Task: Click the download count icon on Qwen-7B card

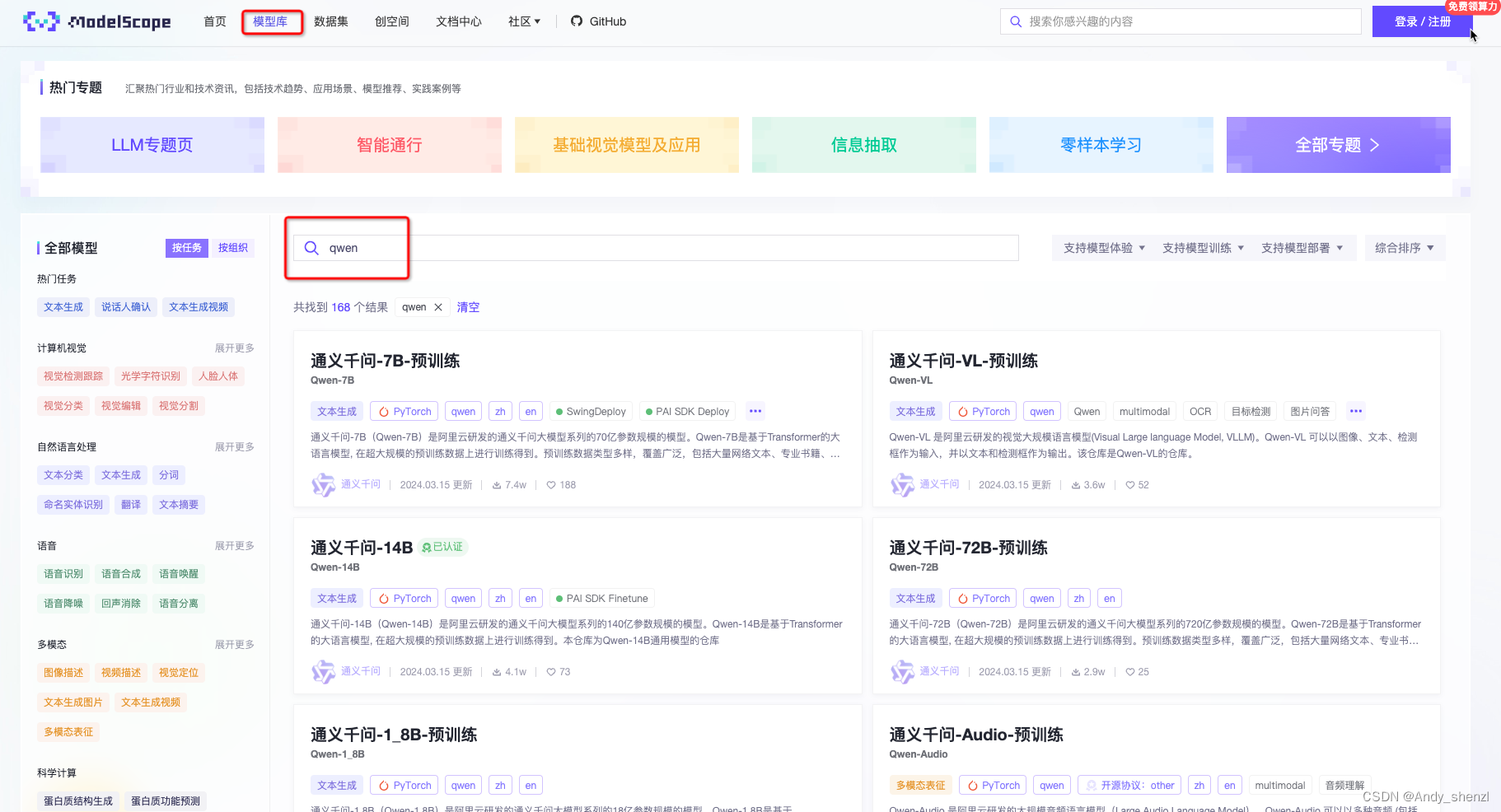Action: point(496,485)
